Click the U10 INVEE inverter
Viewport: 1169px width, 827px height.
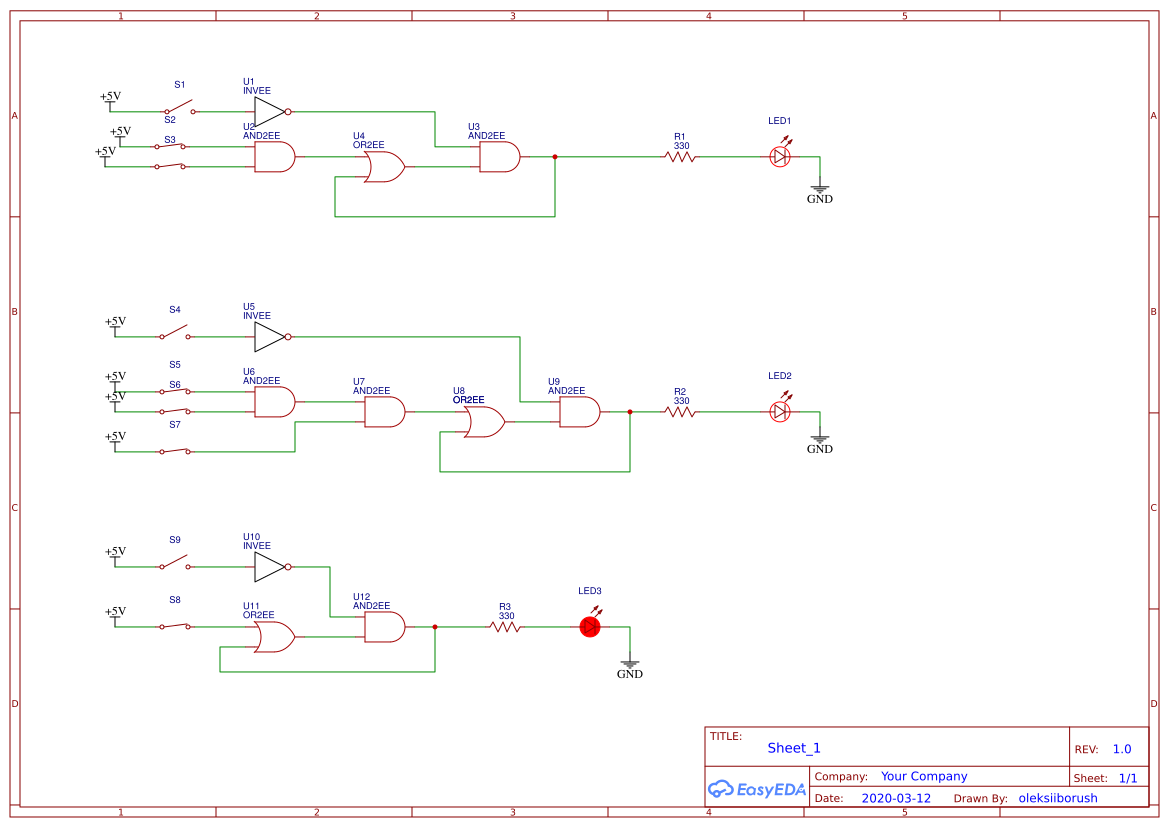(x=270, y=567)
